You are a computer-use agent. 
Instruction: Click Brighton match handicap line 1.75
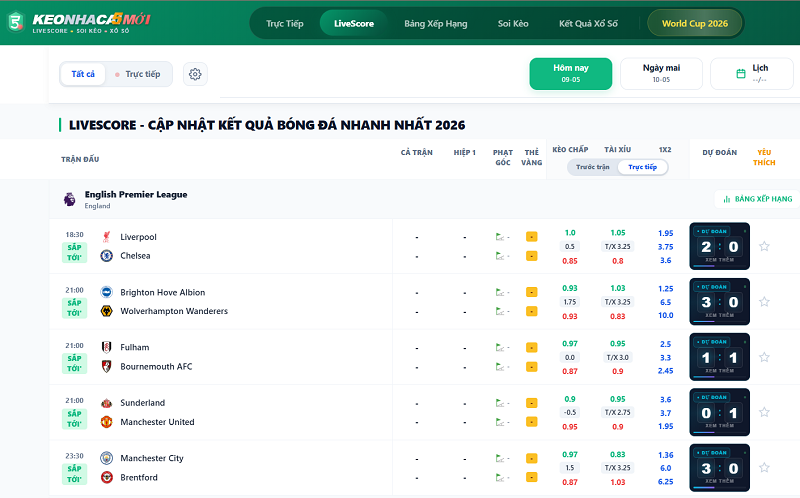[x=570, y=302]
